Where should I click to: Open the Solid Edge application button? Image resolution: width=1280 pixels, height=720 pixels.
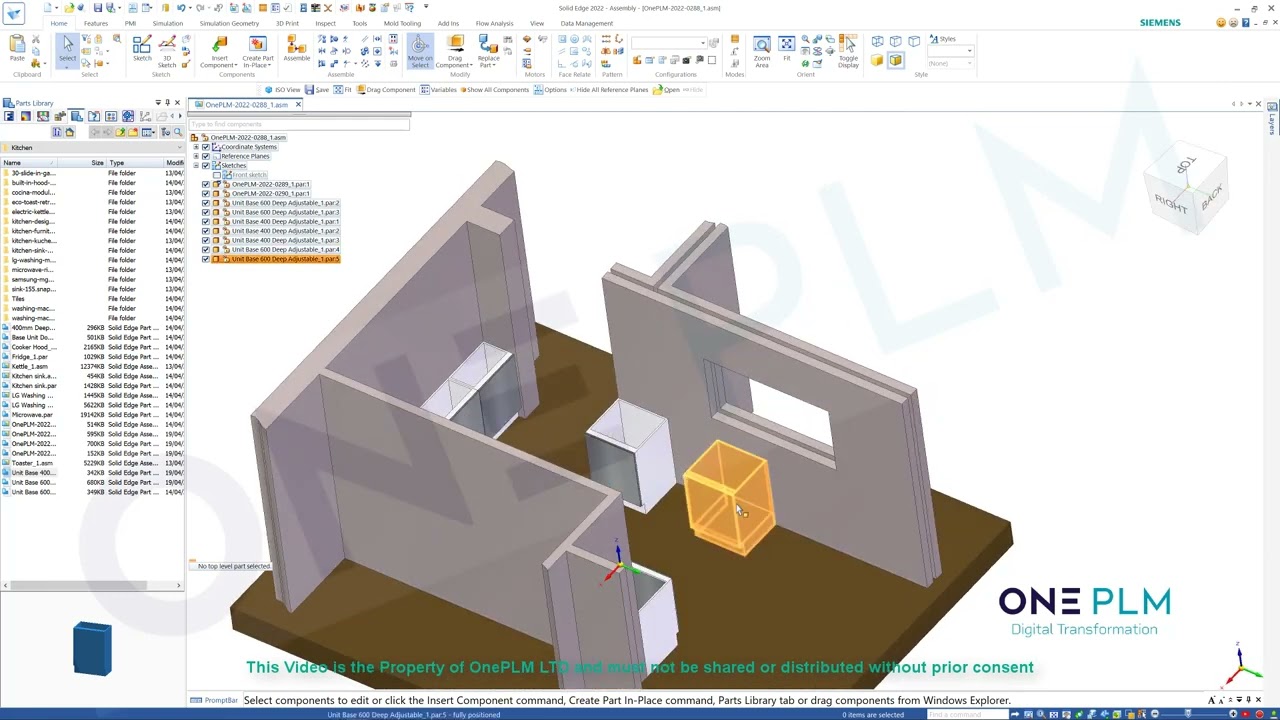[x=14, y=13]
